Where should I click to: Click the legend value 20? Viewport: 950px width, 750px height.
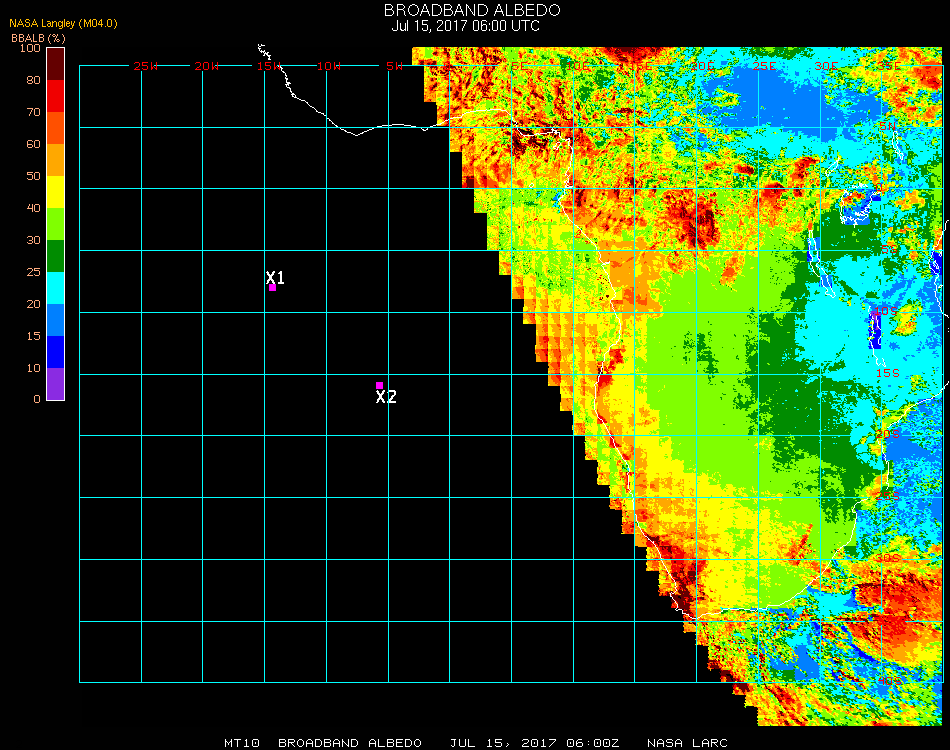click(x=33, y=304)
